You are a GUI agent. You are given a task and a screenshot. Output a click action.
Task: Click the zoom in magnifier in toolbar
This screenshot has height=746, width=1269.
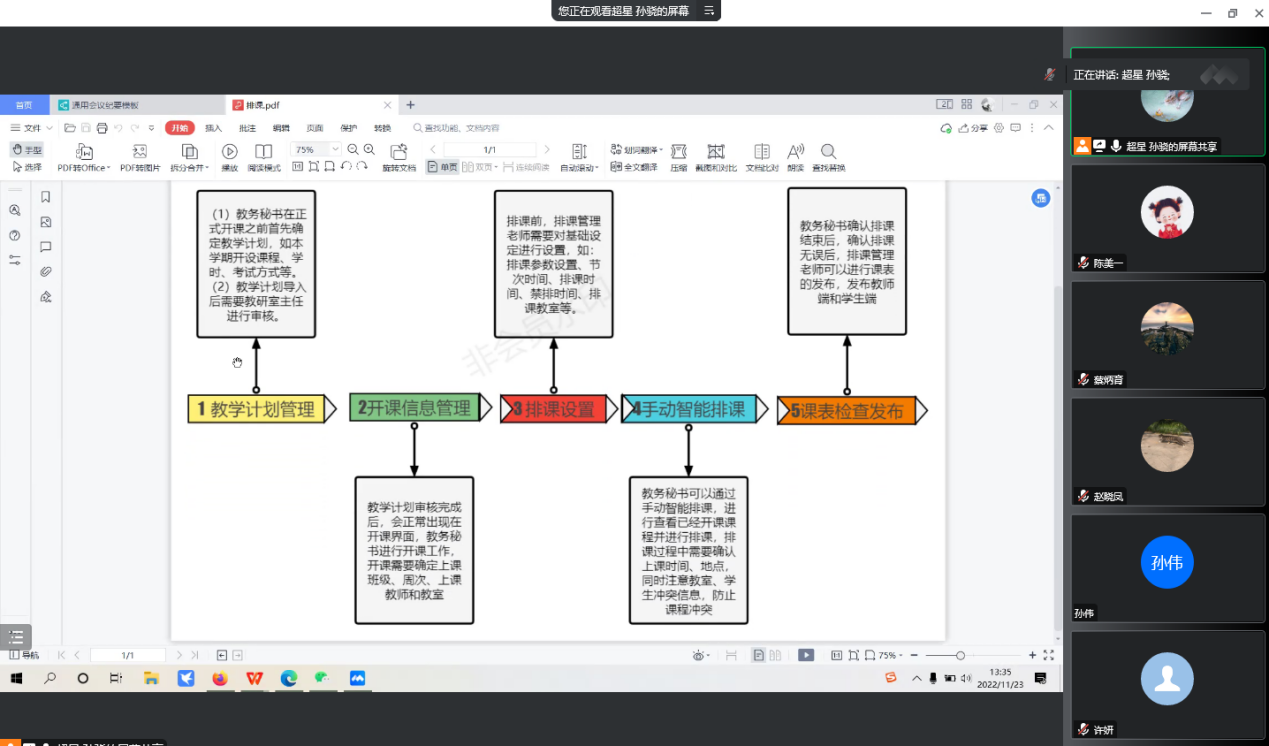(x=369, y=149)
